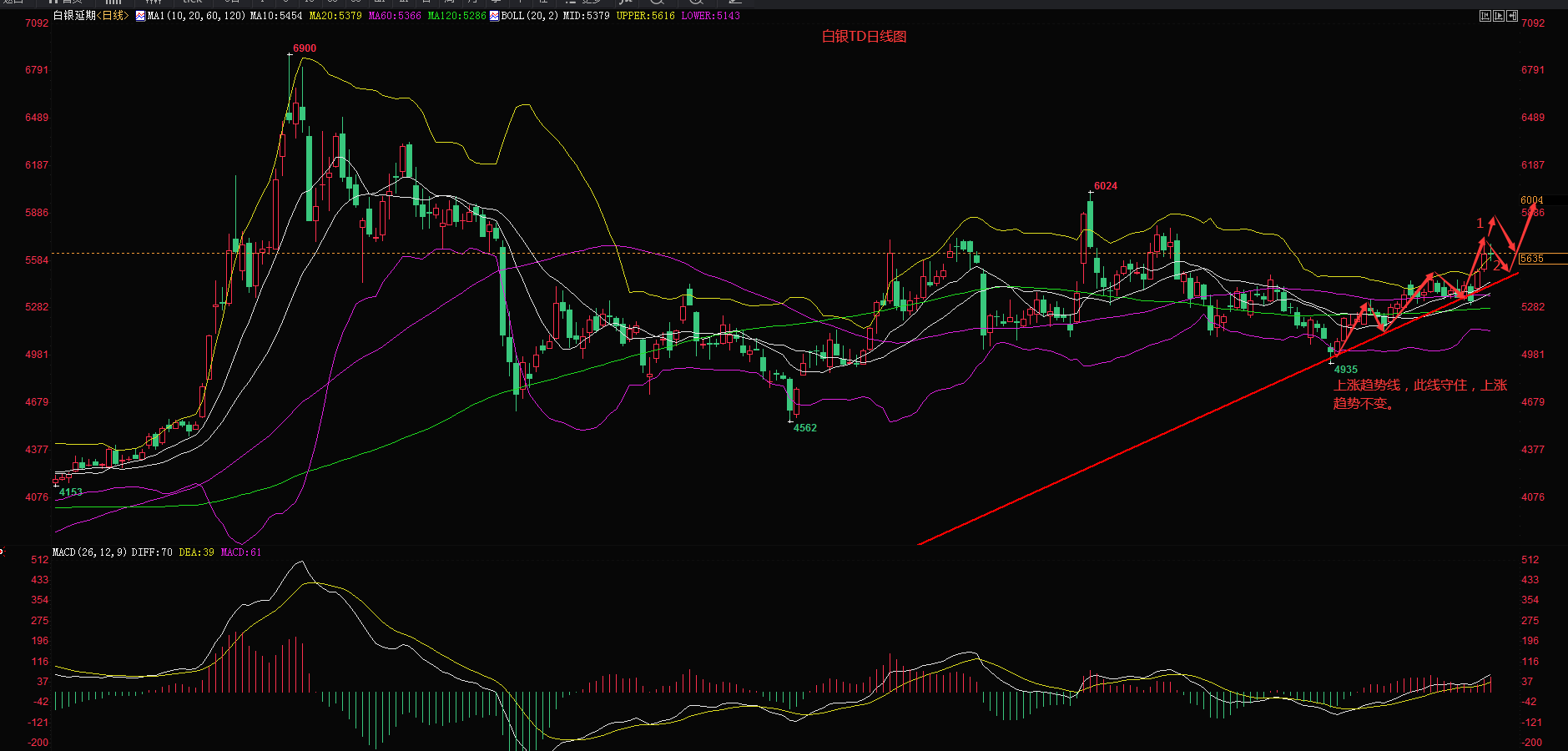
Task: Open the 日线 period selector
Action: pyautogui.click(x=113, y=16)
